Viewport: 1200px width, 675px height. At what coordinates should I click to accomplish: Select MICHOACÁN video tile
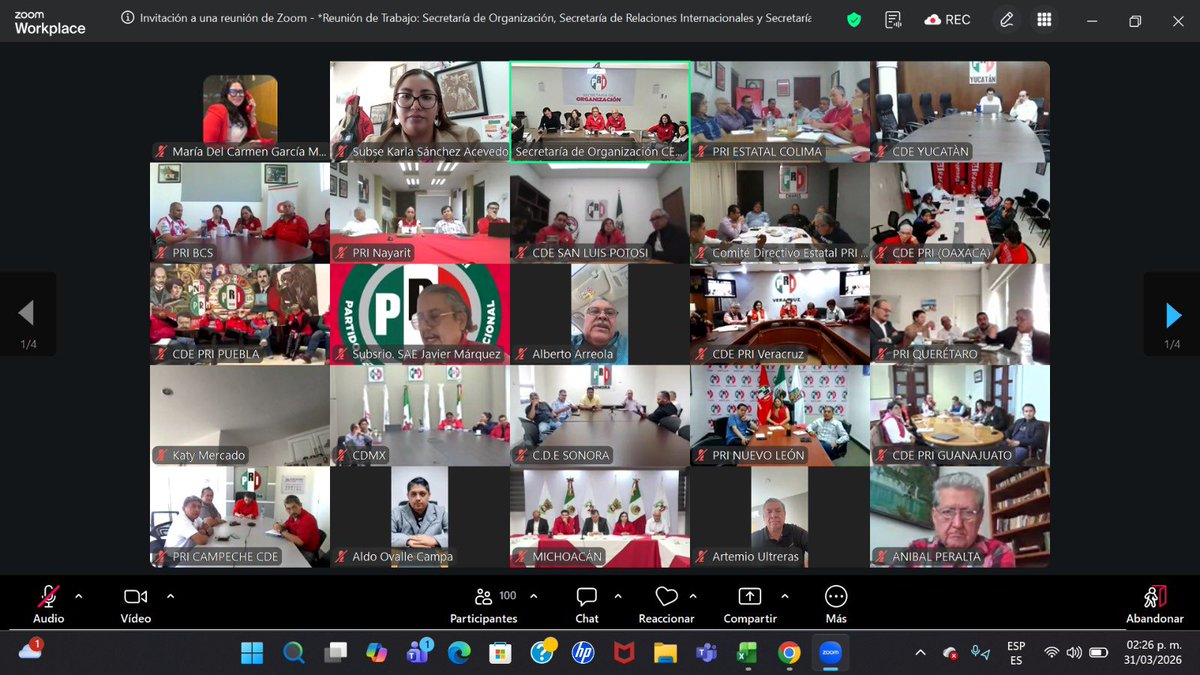click(x=600, y=517)
